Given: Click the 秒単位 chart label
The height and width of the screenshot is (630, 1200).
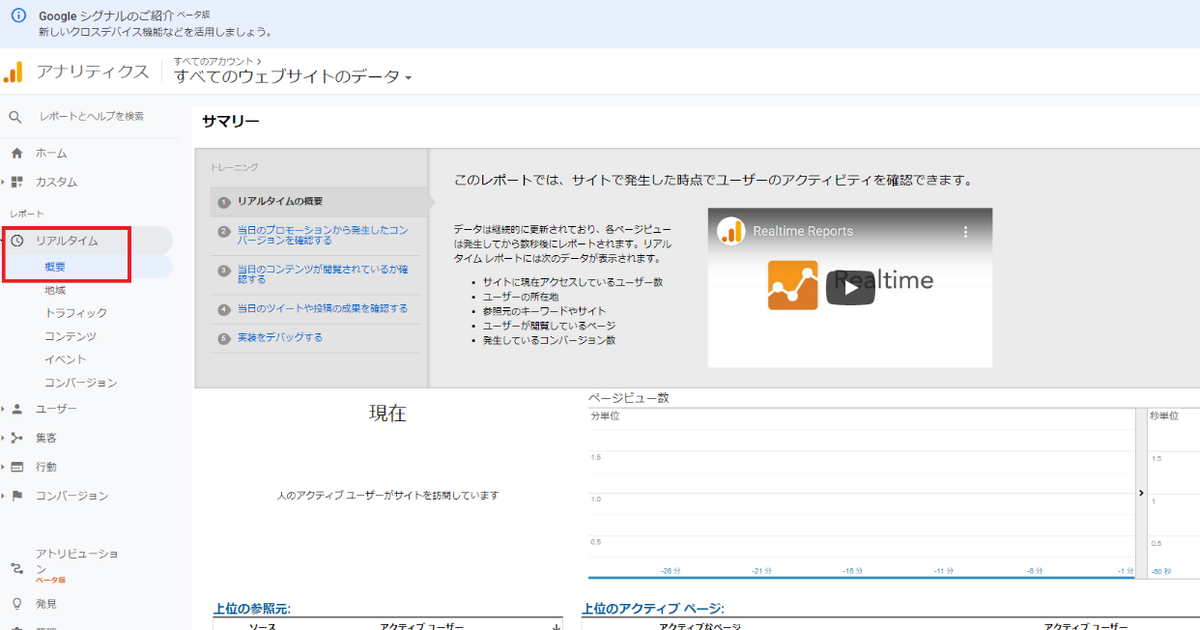Looking at the screenshot, I should click(1164, 415).
